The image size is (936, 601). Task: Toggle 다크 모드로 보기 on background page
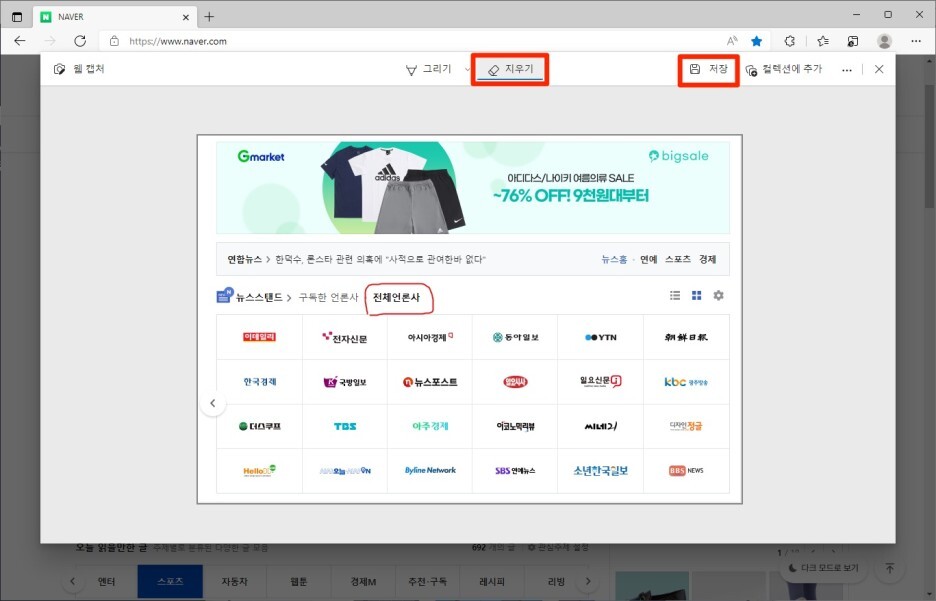824,568
